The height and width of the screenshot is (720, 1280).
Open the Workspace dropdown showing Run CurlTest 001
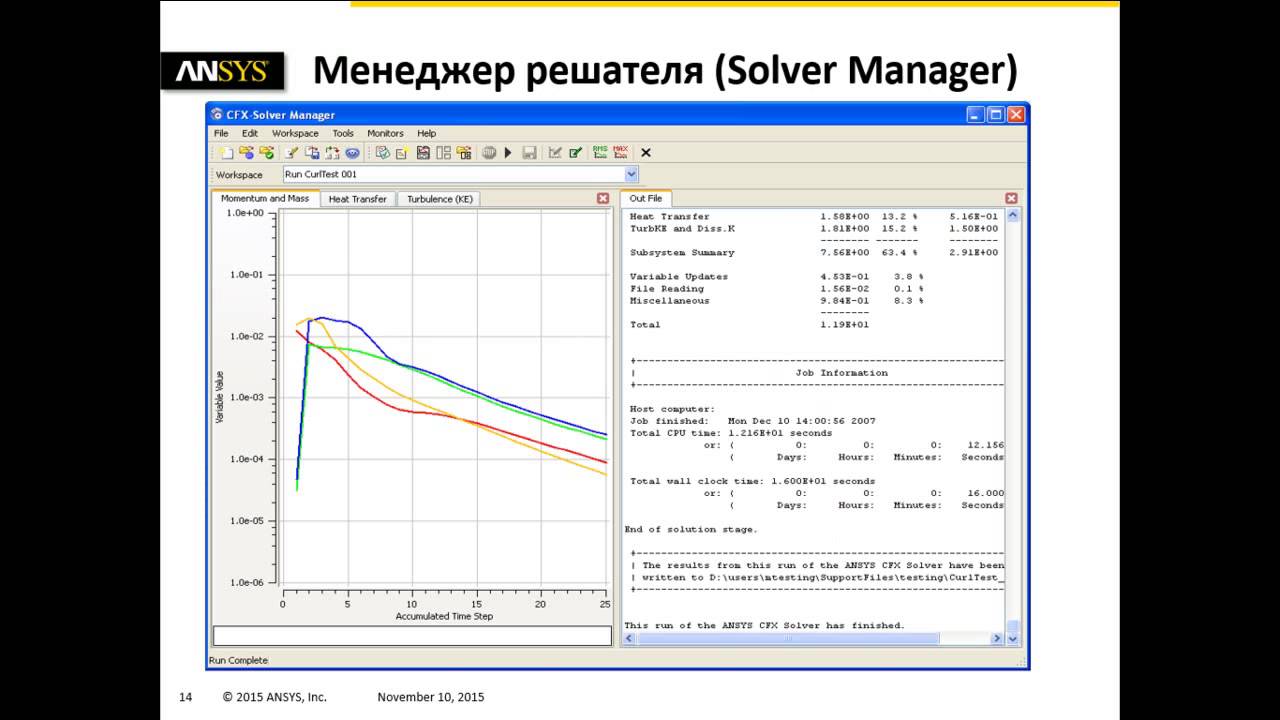click(629, 174)
